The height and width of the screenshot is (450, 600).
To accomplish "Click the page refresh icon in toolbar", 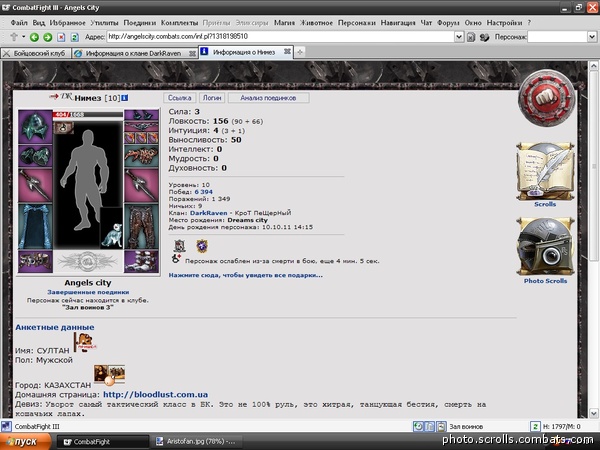I will [x=75, y=37].
